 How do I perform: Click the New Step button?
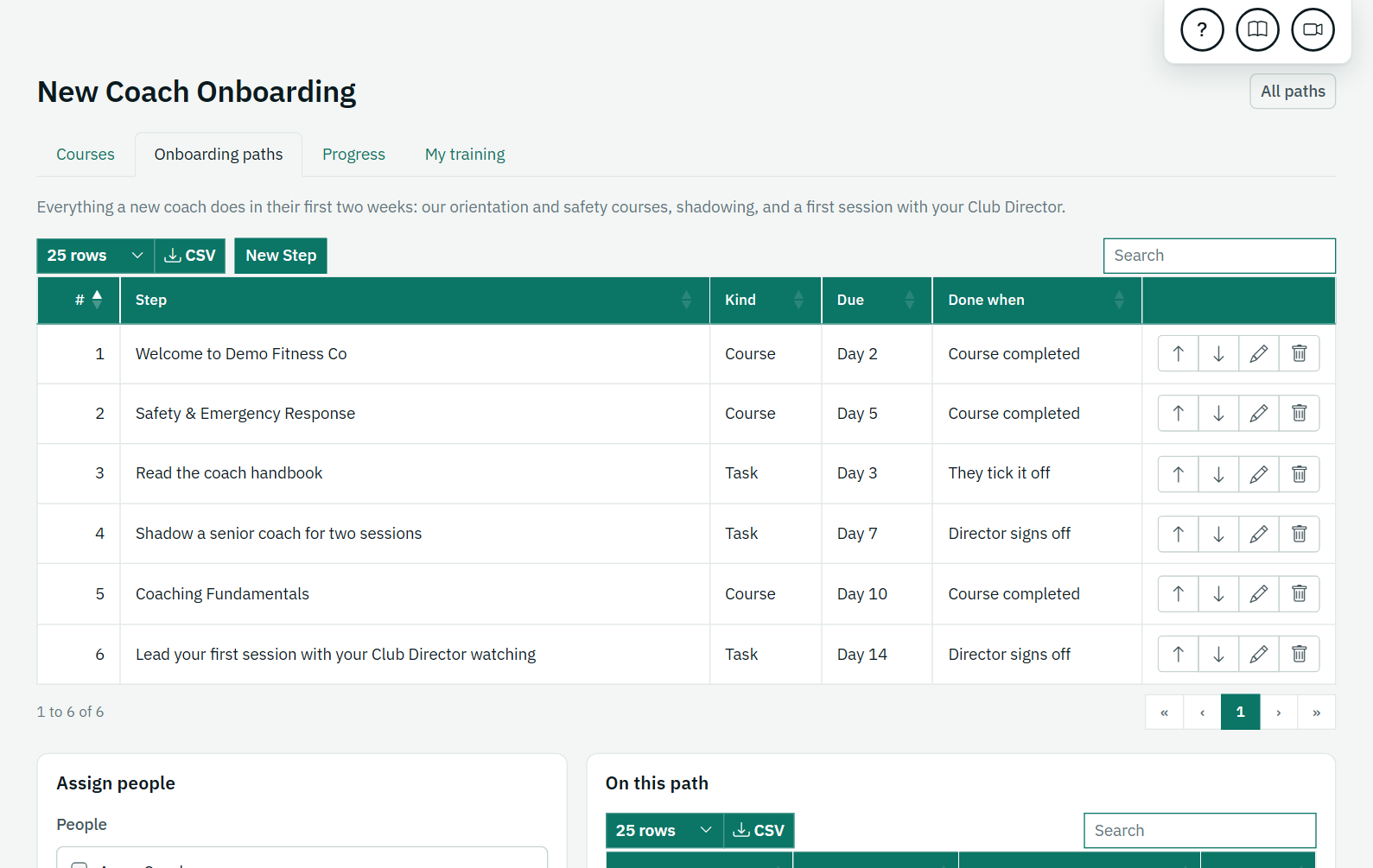[x=281, y=256]
